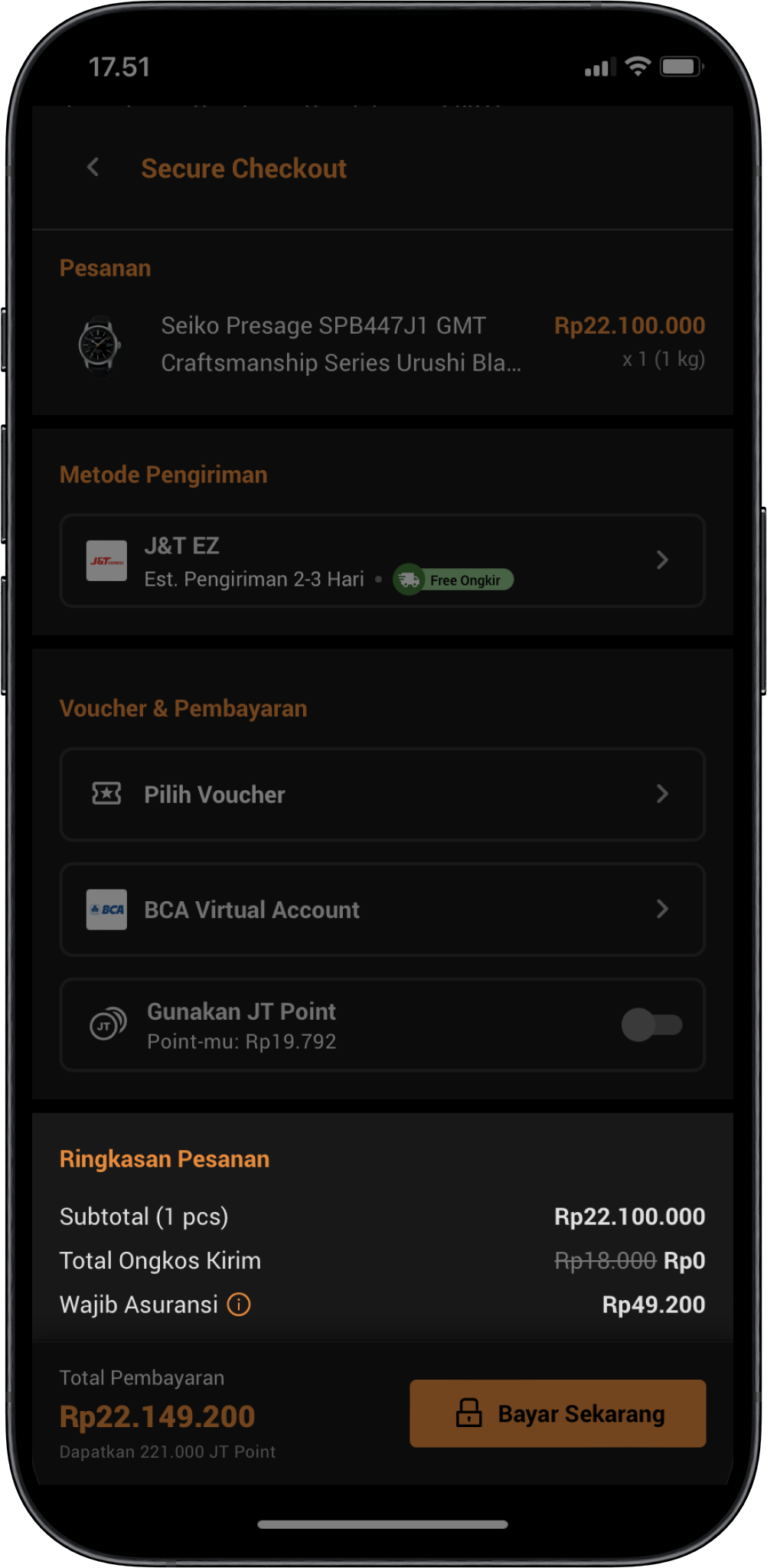Open the Pilih Voucher chevron
This screenshot has width=767, height=1568.
tap(662, 794)
